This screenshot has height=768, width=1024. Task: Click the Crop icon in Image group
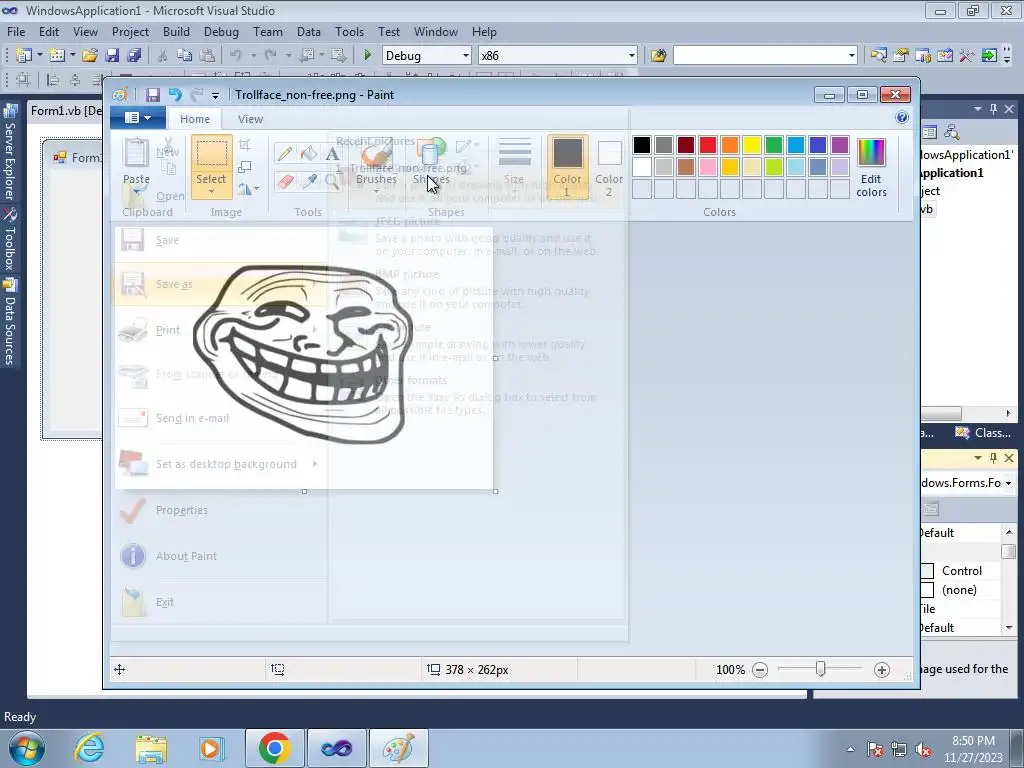245,145
